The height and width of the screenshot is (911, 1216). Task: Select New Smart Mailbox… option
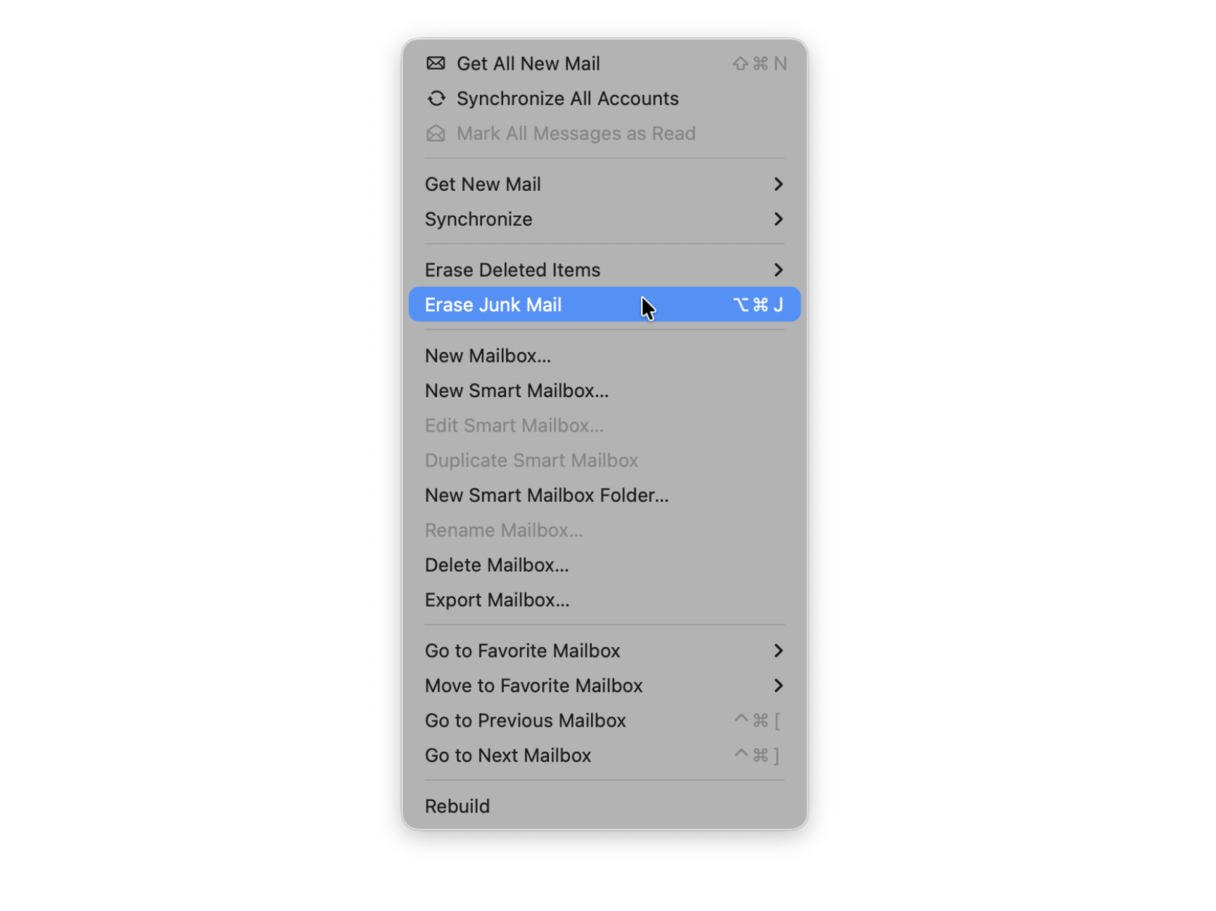[x=605, y=391]
